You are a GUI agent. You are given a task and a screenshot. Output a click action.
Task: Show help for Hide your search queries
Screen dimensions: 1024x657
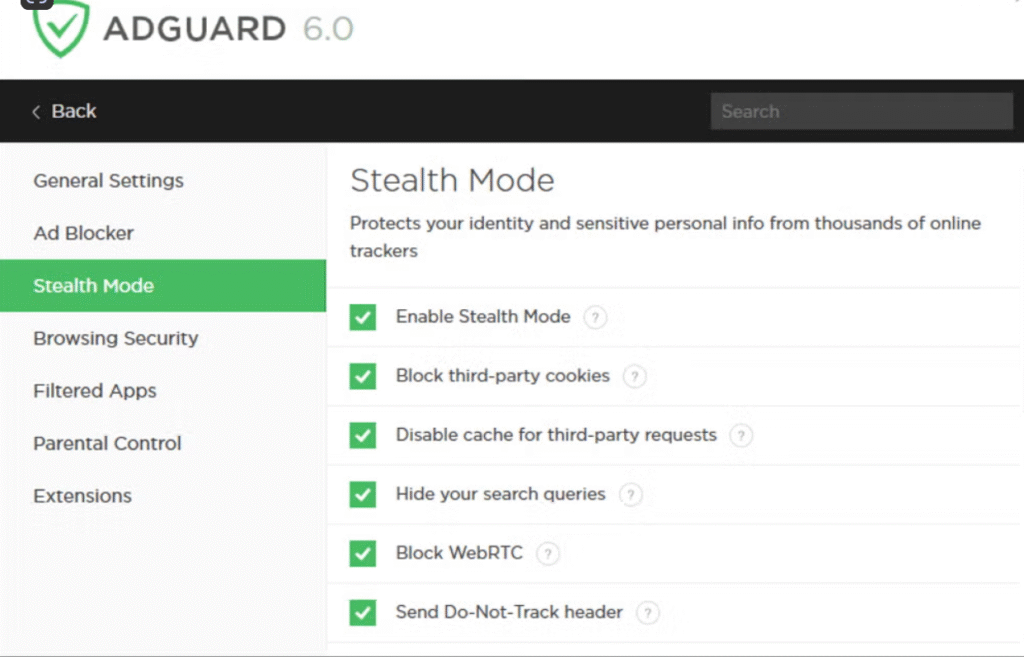(x=630, y=495)
